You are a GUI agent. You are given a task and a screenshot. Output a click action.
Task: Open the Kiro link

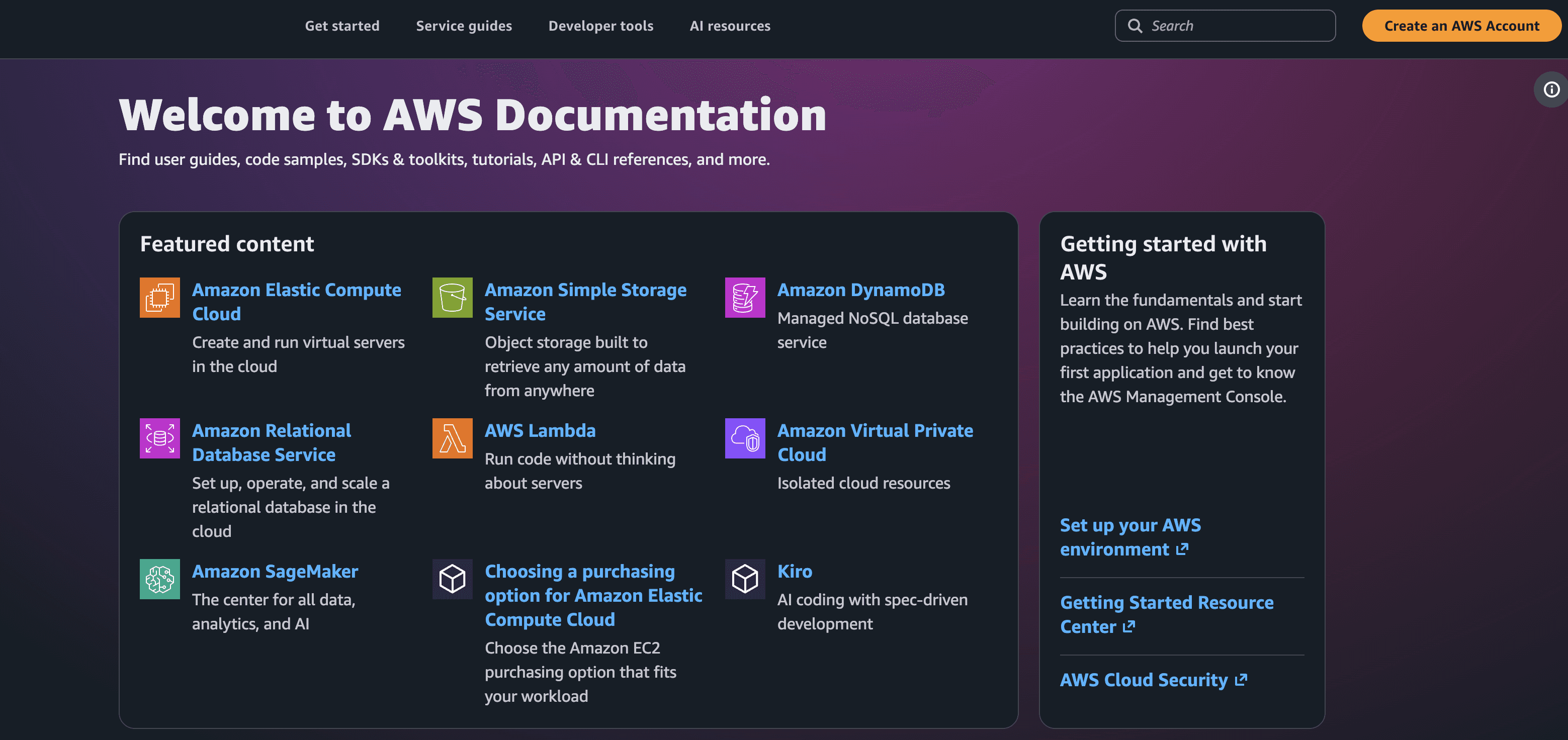coord(795,572)
